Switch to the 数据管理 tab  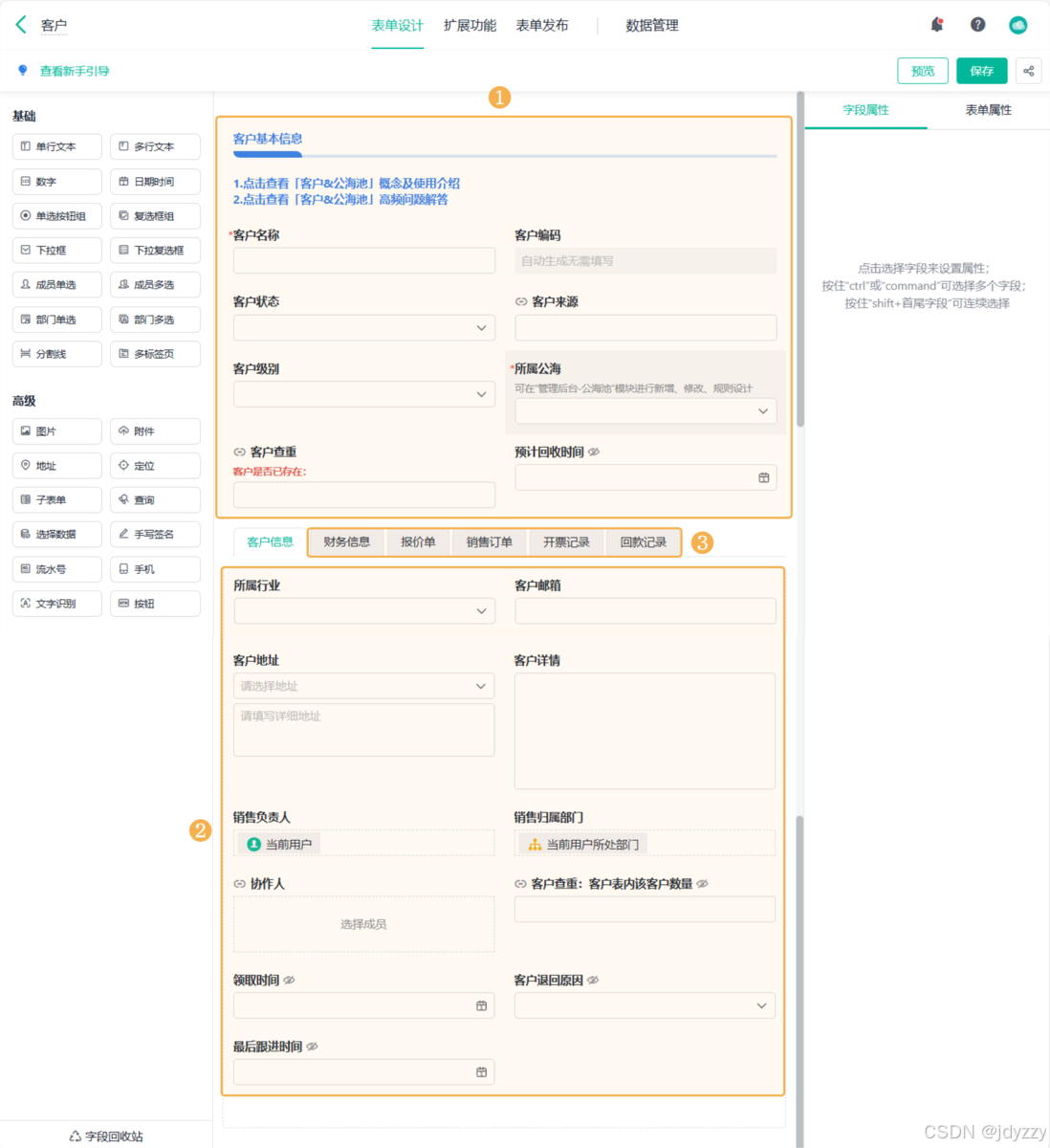tap(652, 26)
